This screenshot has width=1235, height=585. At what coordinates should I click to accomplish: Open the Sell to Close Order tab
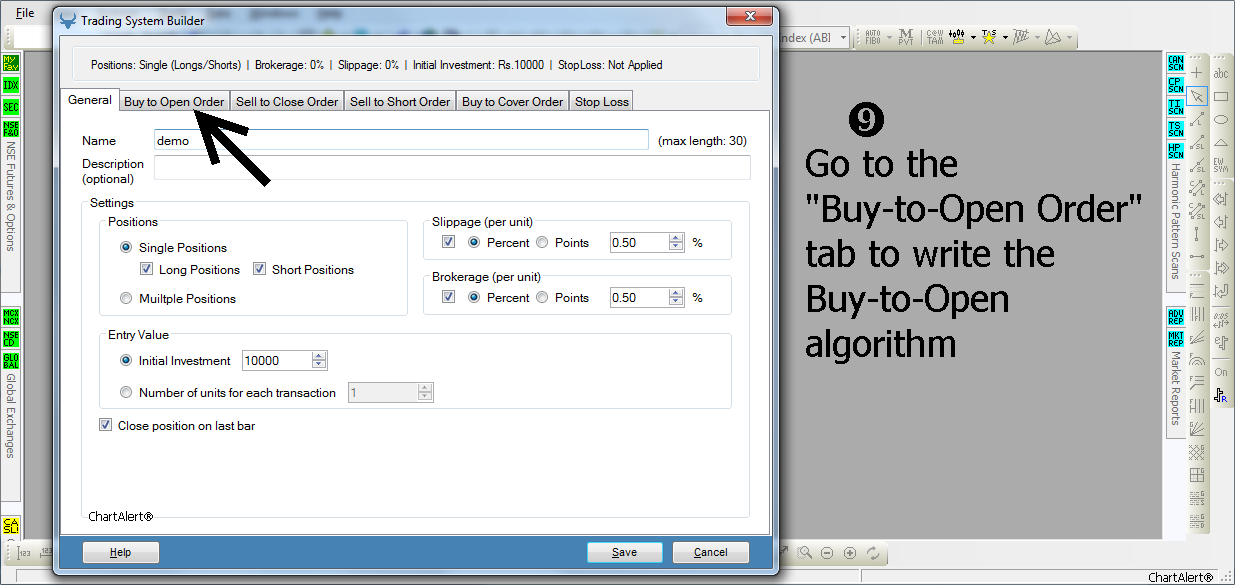coord(287,101)
